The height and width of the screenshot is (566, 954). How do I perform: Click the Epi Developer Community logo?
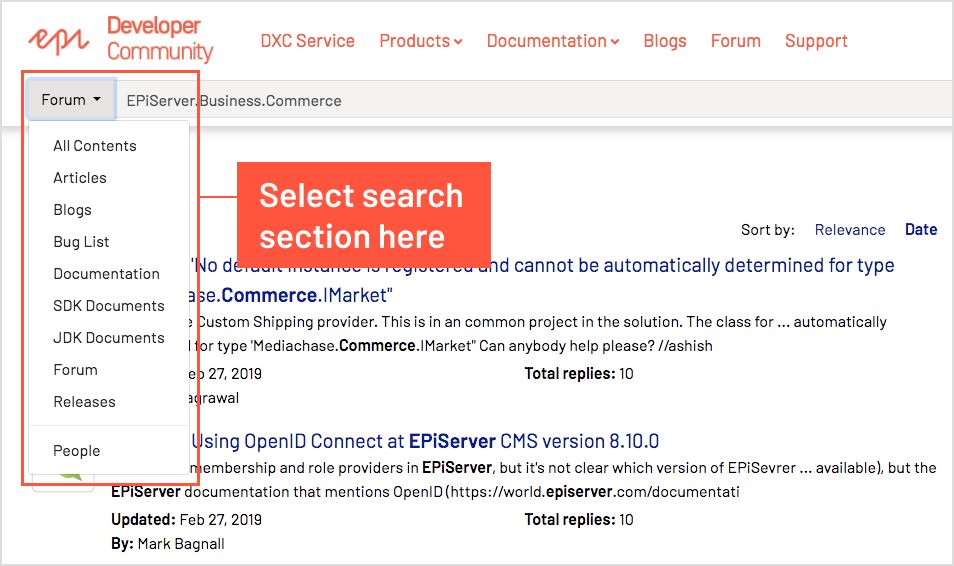click(120, 40)
